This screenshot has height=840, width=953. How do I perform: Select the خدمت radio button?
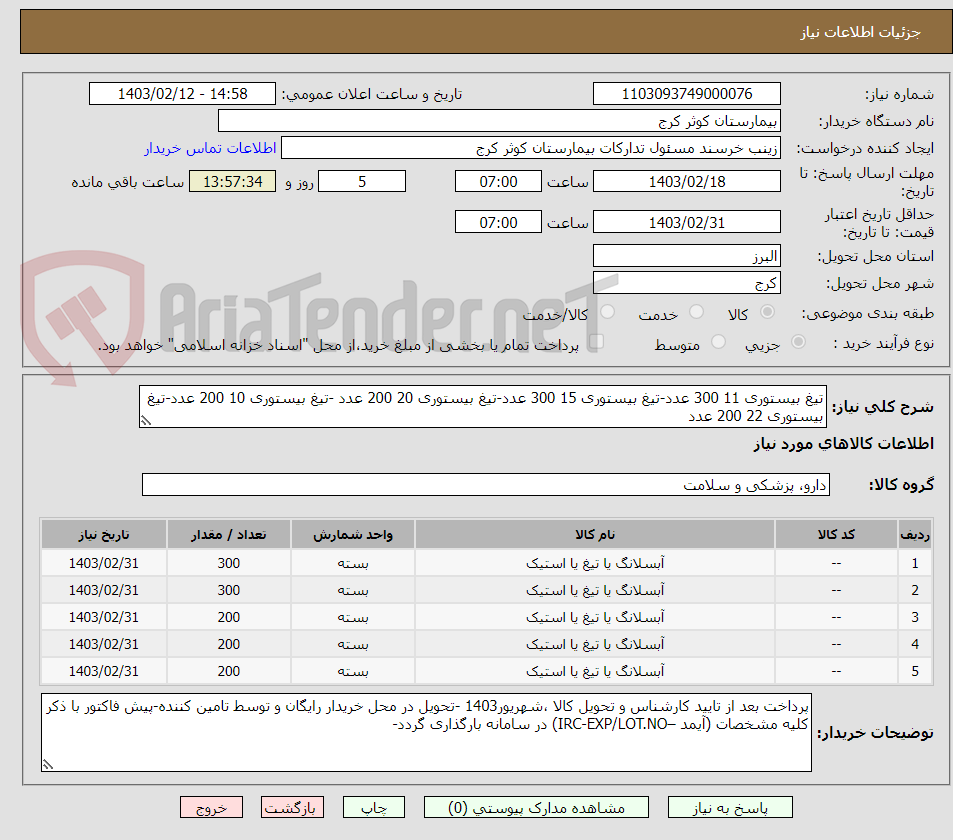point(697,312)
